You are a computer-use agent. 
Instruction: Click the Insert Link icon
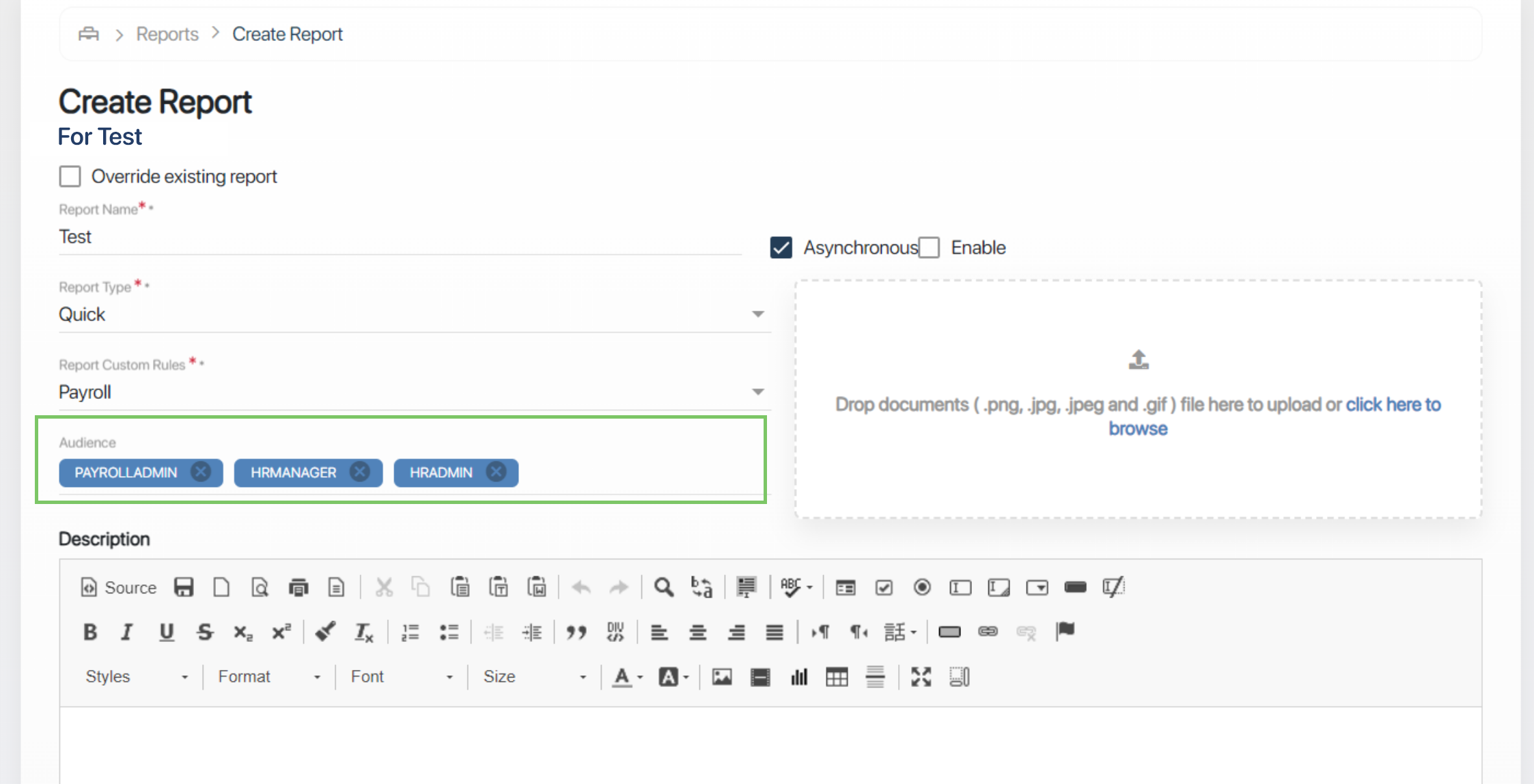[x=988, y=632]
